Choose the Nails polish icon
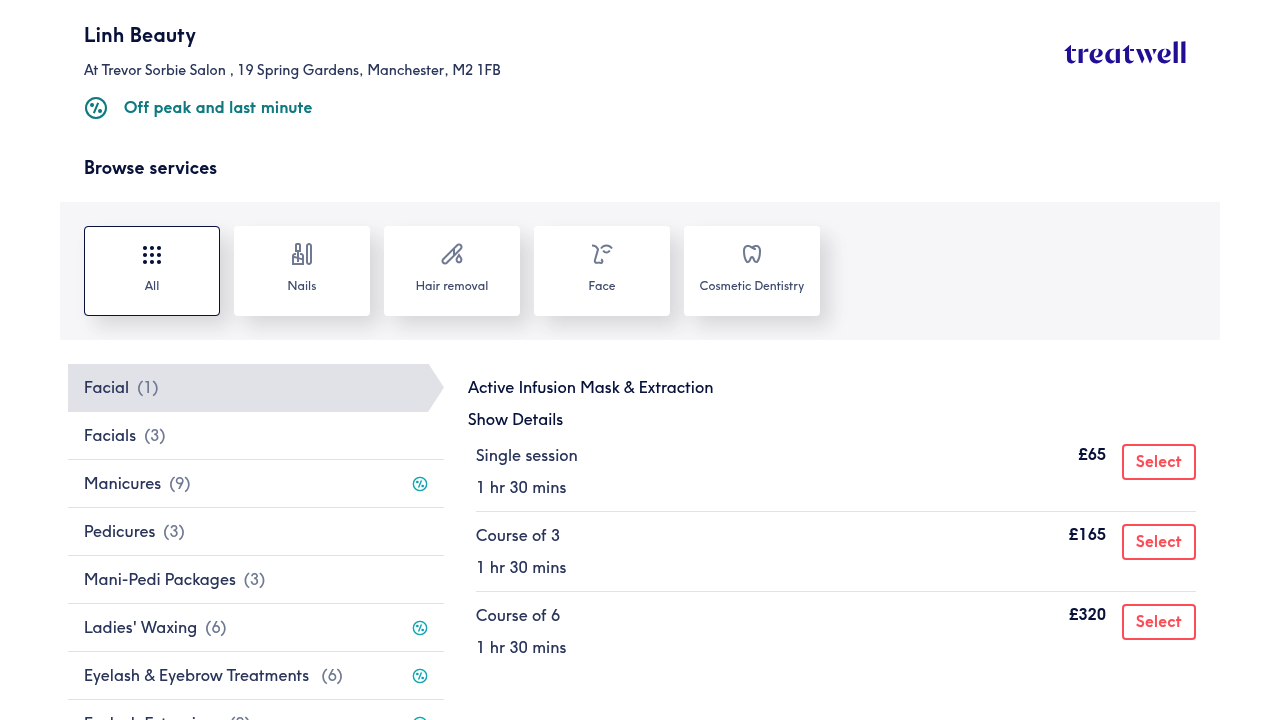 pos(302,255)
